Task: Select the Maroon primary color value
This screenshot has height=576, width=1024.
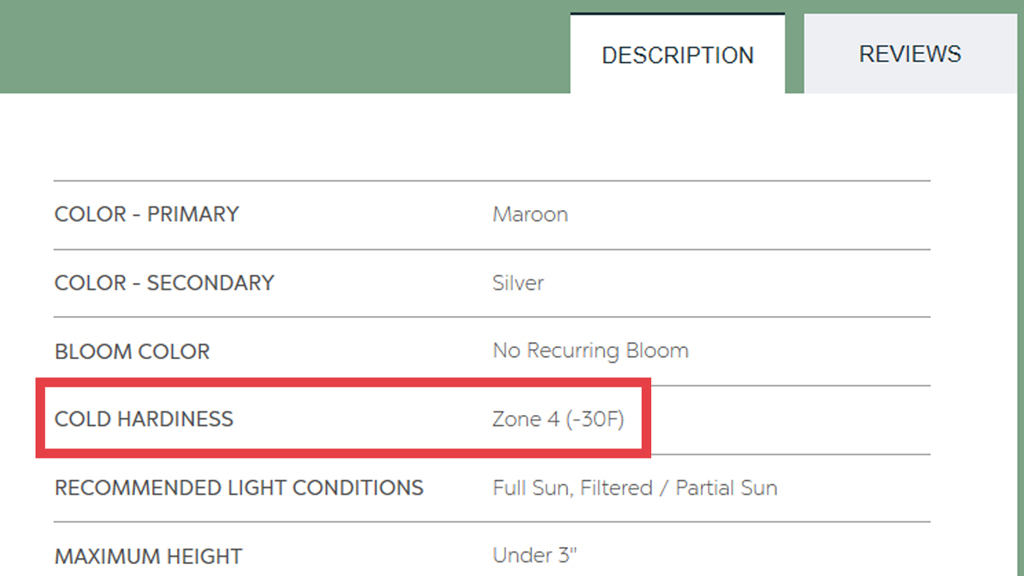Action: point(530,214)
